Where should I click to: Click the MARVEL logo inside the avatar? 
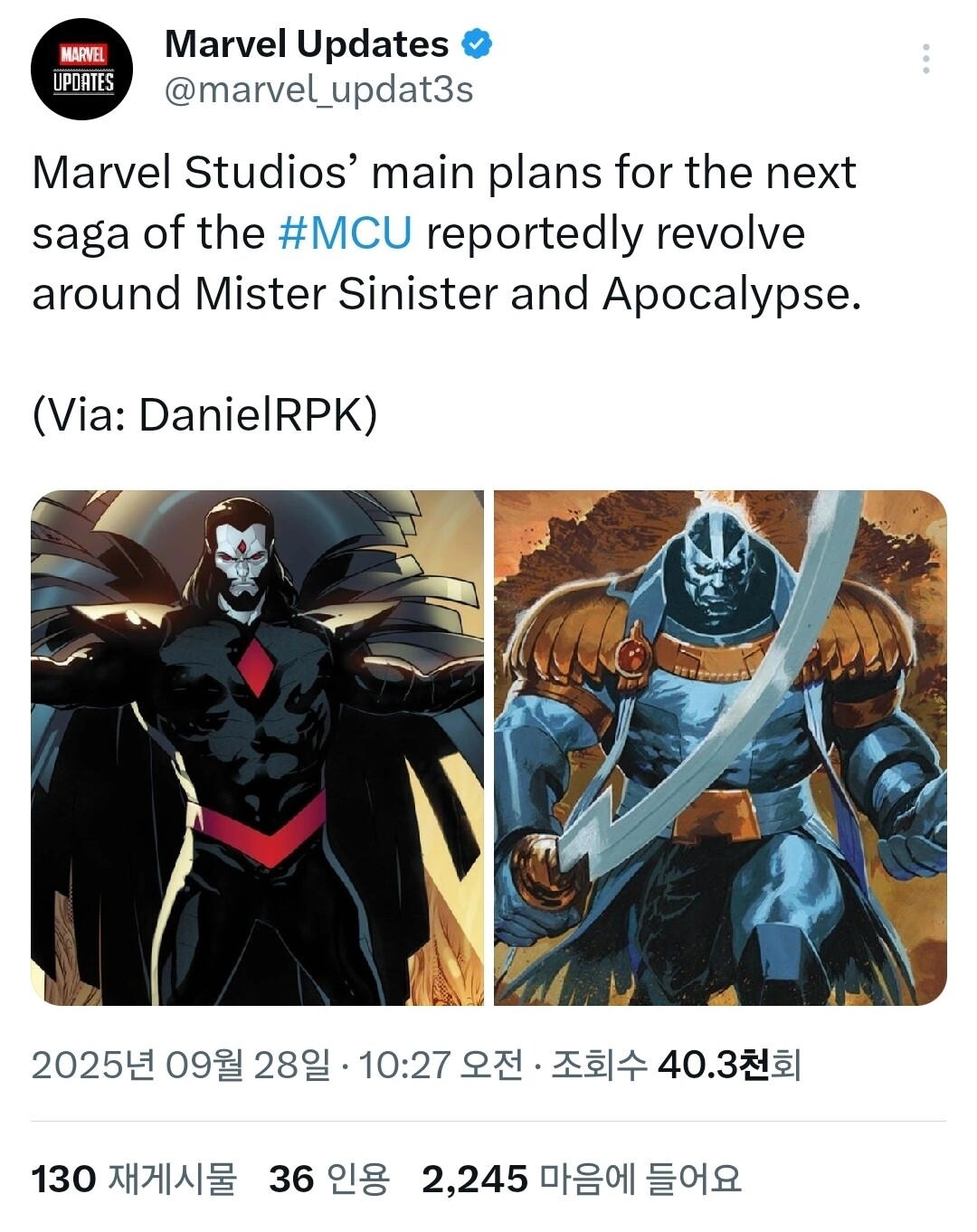pyautogui.click(x=82, y=54)
